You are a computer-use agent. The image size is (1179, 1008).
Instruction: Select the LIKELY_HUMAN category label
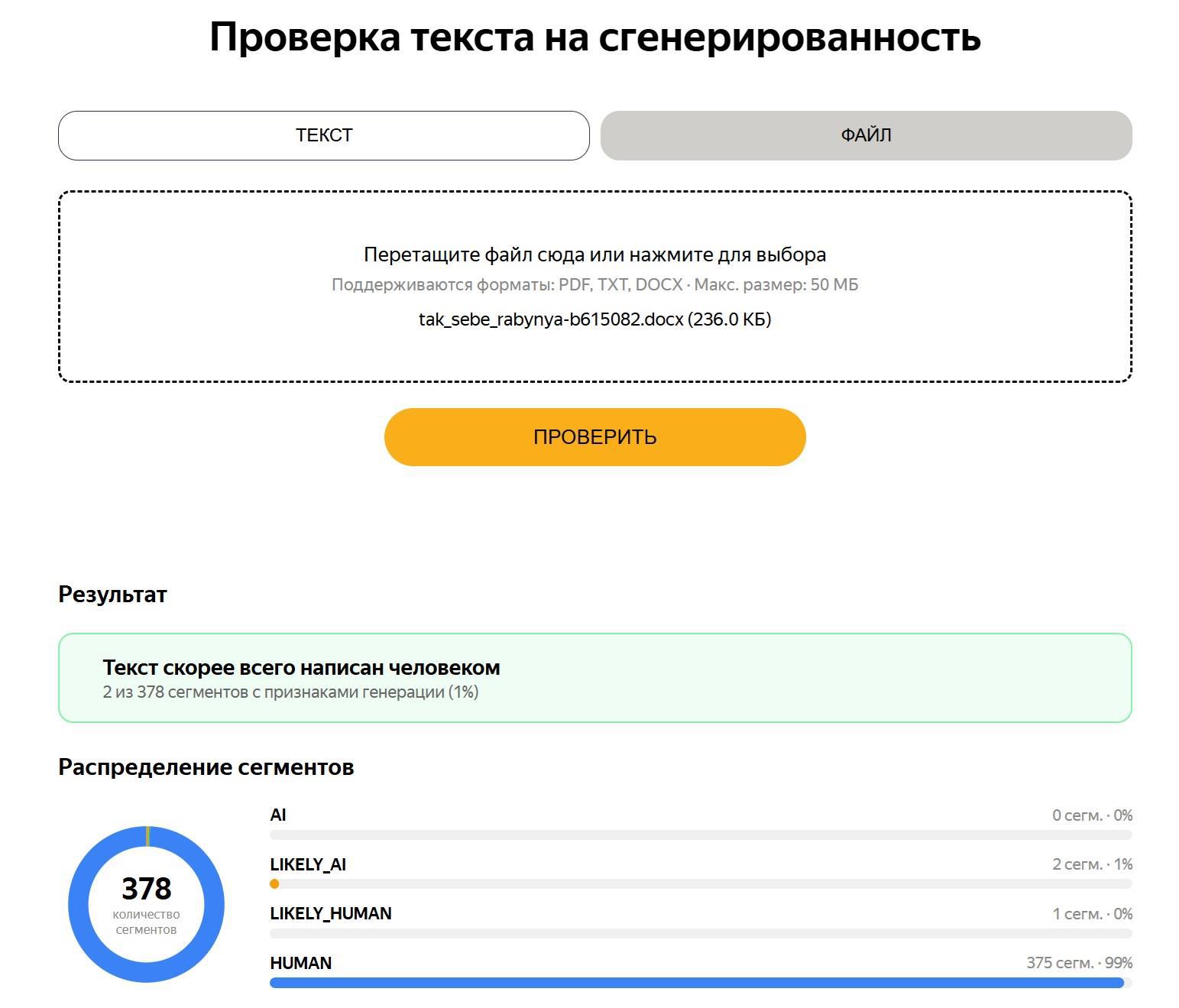331,913
